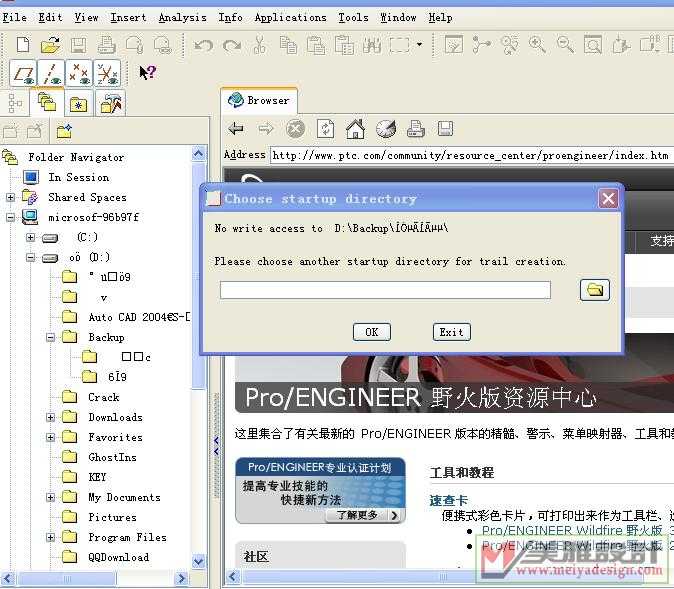Expand the Downloads folder node
674x589 pixels.
[x=50, y=417]
